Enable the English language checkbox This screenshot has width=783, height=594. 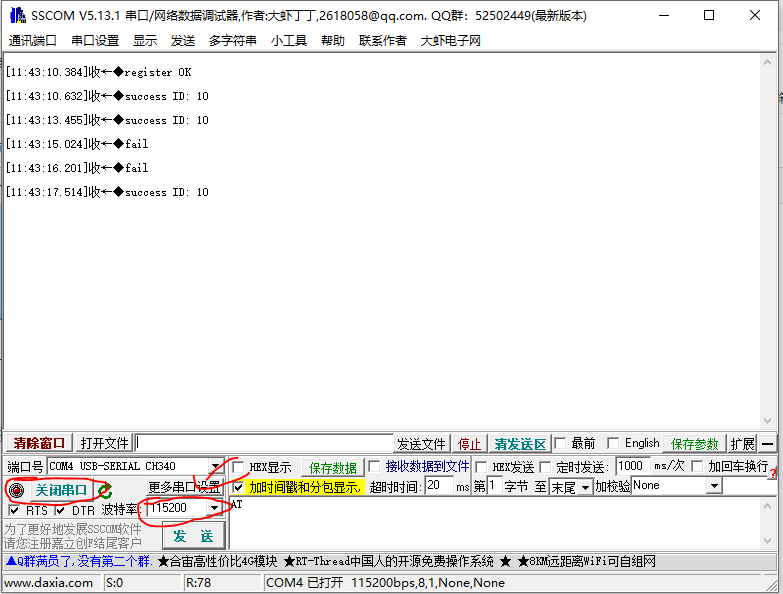click(x=613, y=443)
